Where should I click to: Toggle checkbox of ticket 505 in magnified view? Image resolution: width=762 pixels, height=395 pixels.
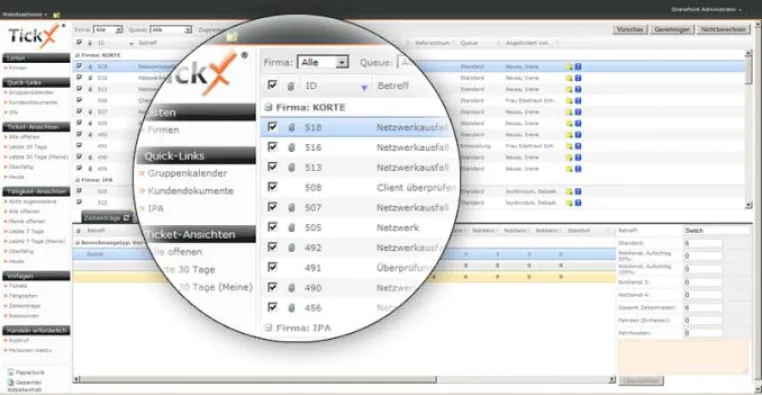272,227
